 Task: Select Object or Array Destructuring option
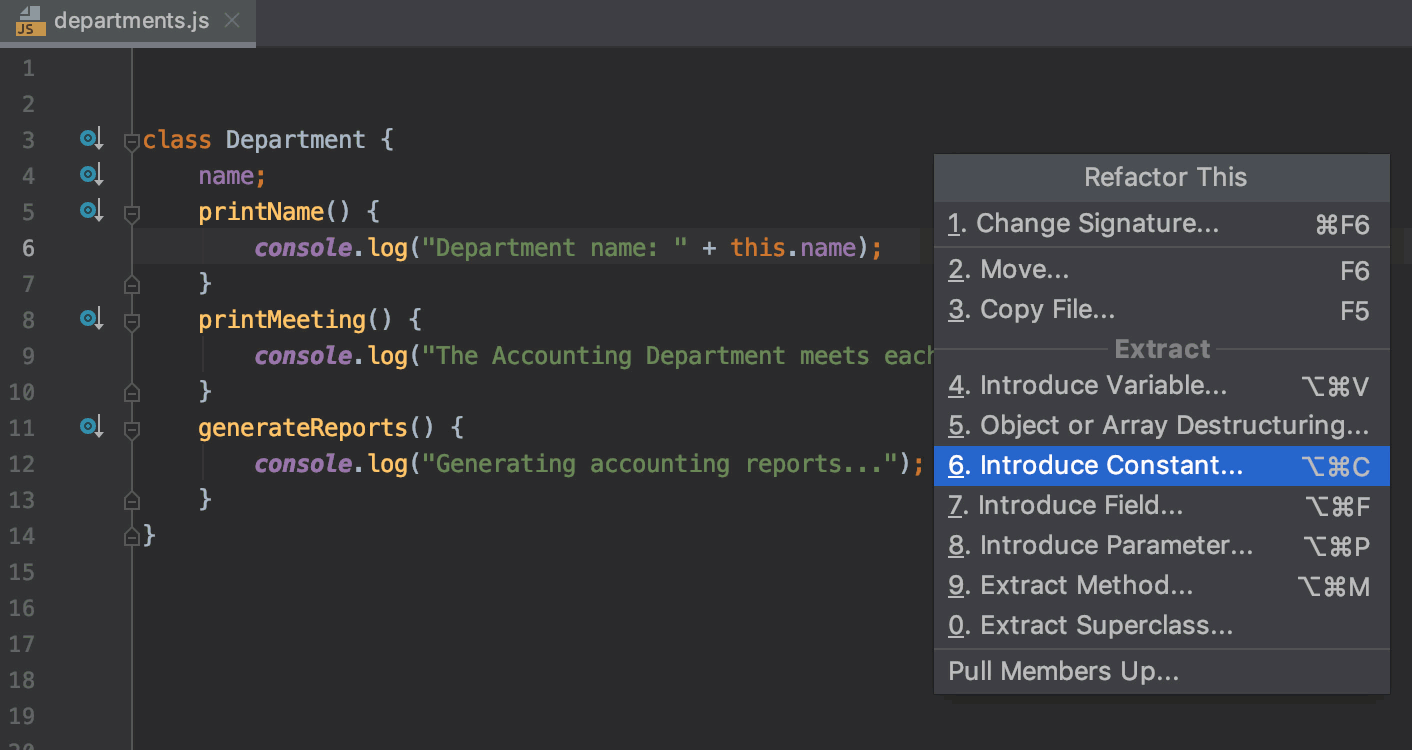[1173, 426]
